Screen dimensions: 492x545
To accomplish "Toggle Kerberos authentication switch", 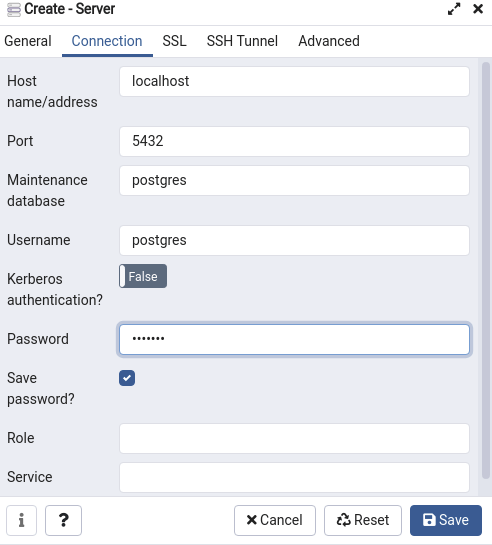I will pos(143,276).
